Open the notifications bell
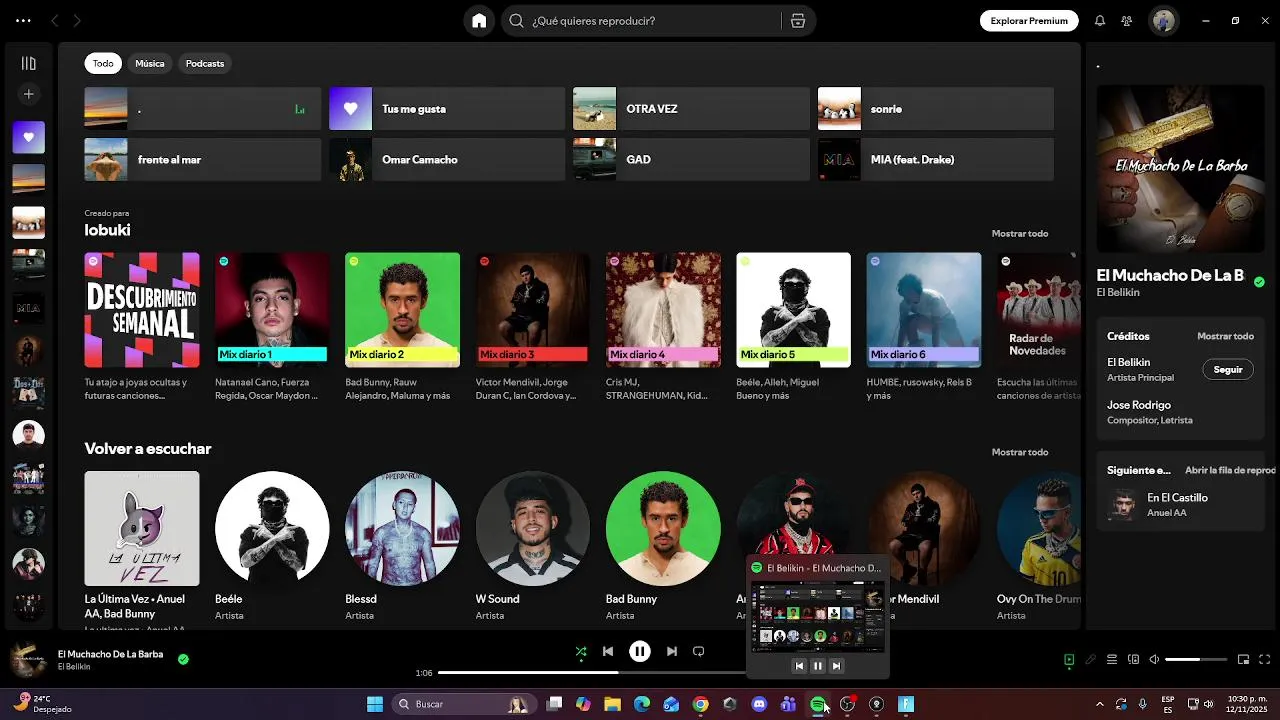 pyautogui.click(x=1100, y=21)
